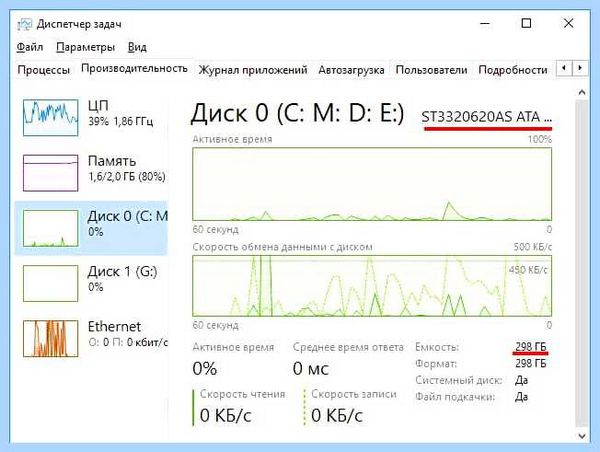Switch to the Процессы tab
The image size is (600, 452).
click(44, 70)
